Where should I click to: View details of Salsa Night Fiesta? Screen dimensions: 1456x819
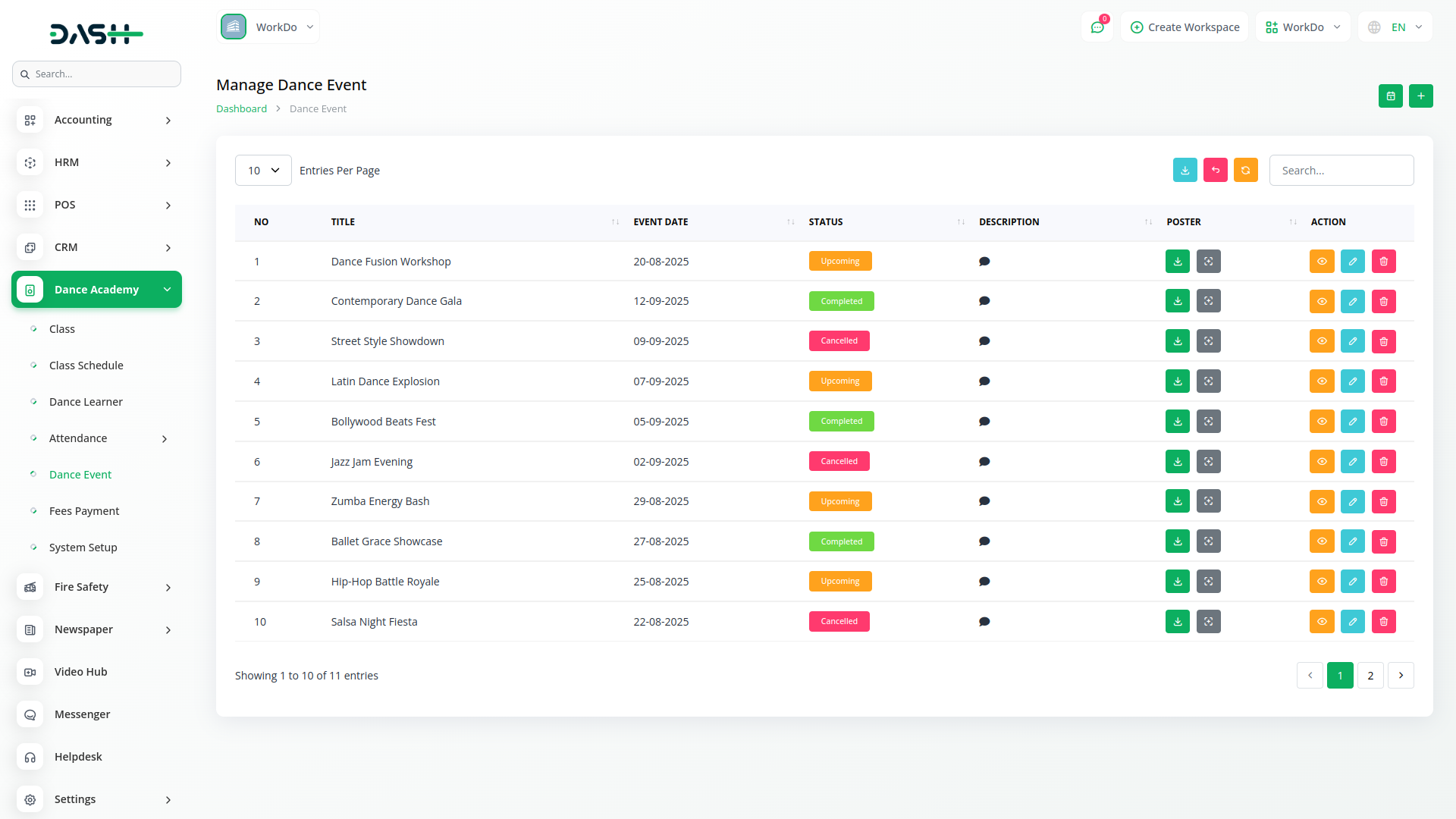pos(1321,622)
